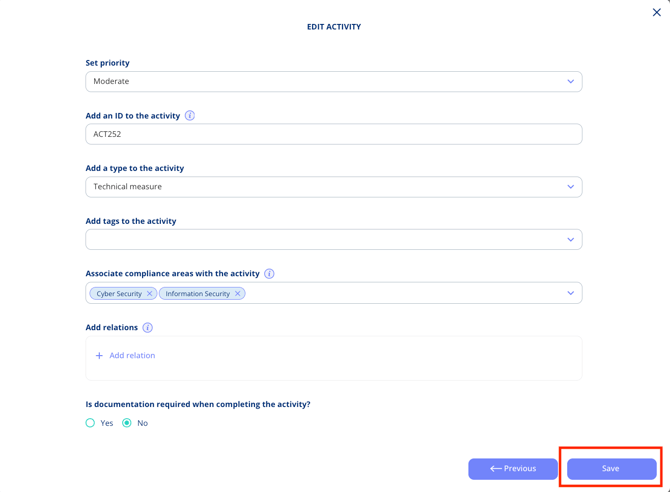The image size is (670, 492).
Task: Click info icon beside activity ID label
Action: (190, 116)
